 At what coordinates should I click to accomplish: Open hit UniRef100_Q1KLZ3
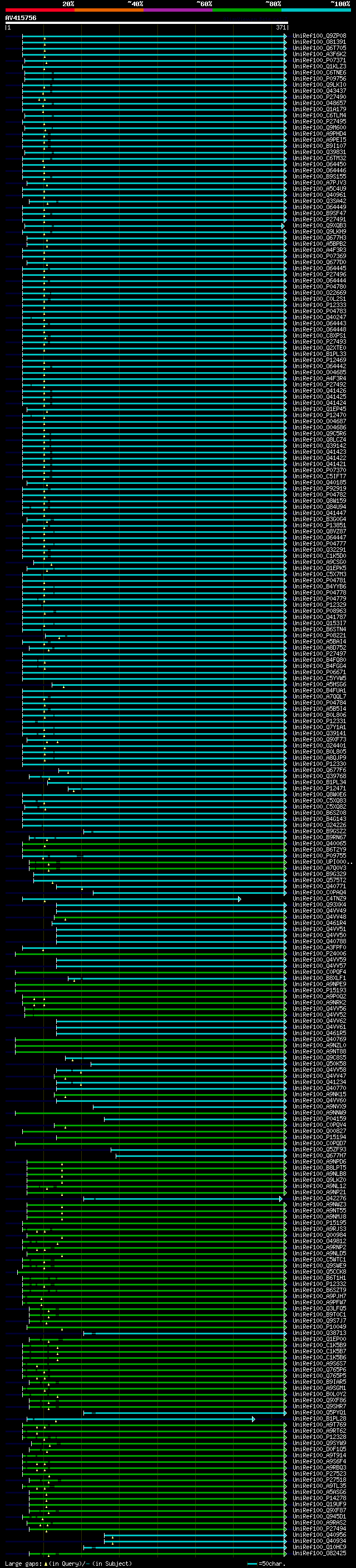coord(319,66)
